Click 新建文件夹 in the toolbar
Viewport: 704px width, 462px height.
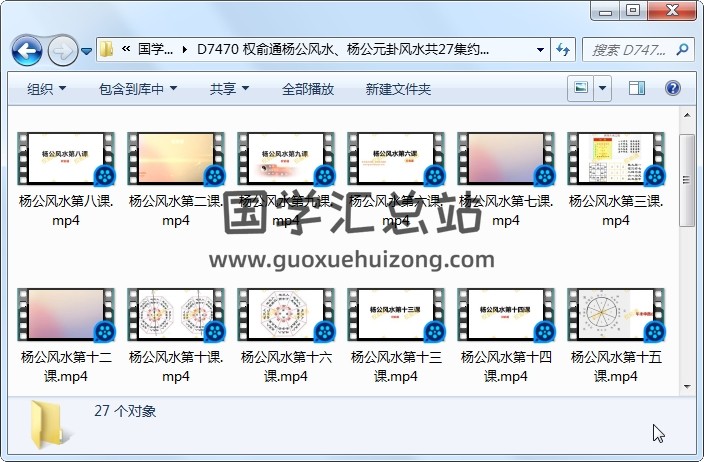398,89
